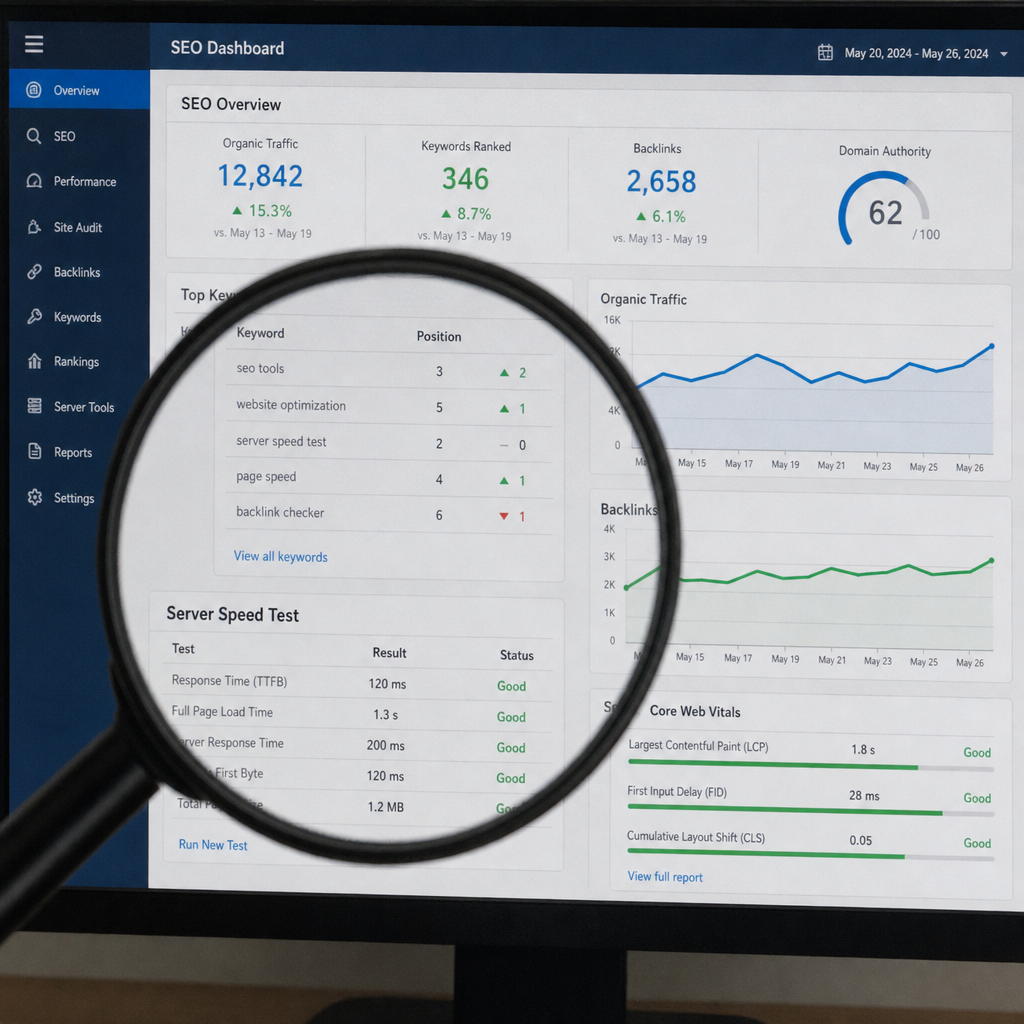The height and width of the screenshot is (1024, 1024).
Task: Click the 'server speed test' keyword row
Action: [x=389, y=443]
